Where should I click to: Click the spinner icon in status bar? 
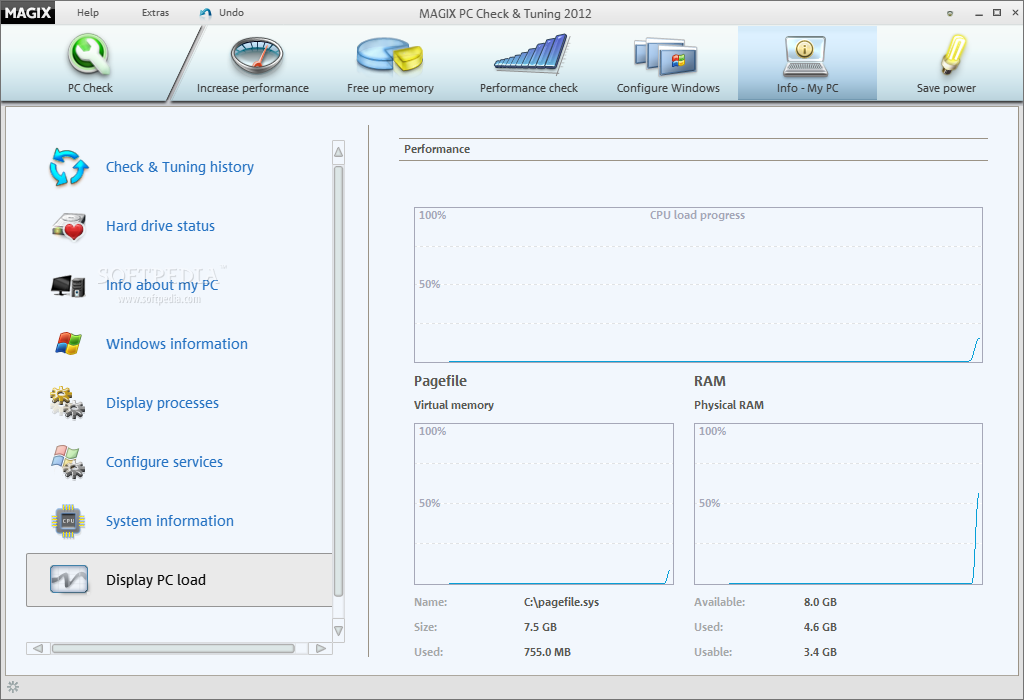click(13, 687)
